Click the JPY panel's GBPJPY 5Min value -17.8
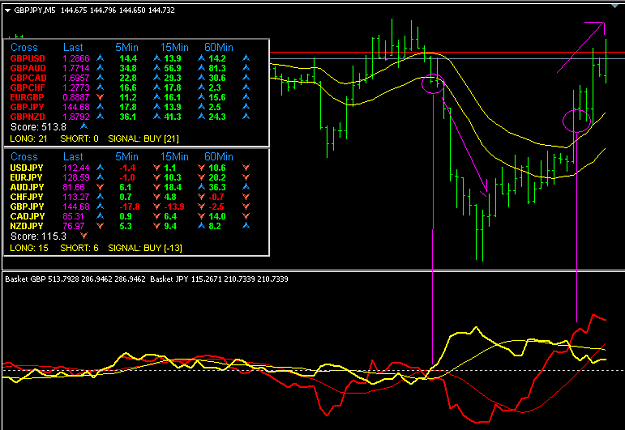Image resolution: width=625 pixels, height=430 pixels. 130,206
